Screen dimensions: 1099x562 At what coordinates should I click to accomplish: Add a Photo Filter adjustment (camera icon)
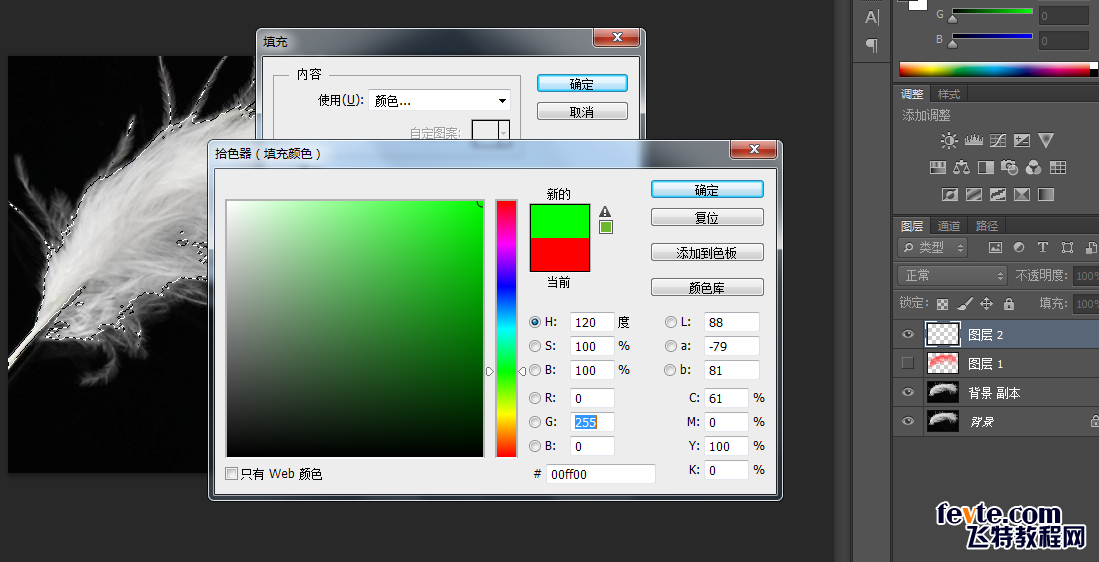(1009, 167)
